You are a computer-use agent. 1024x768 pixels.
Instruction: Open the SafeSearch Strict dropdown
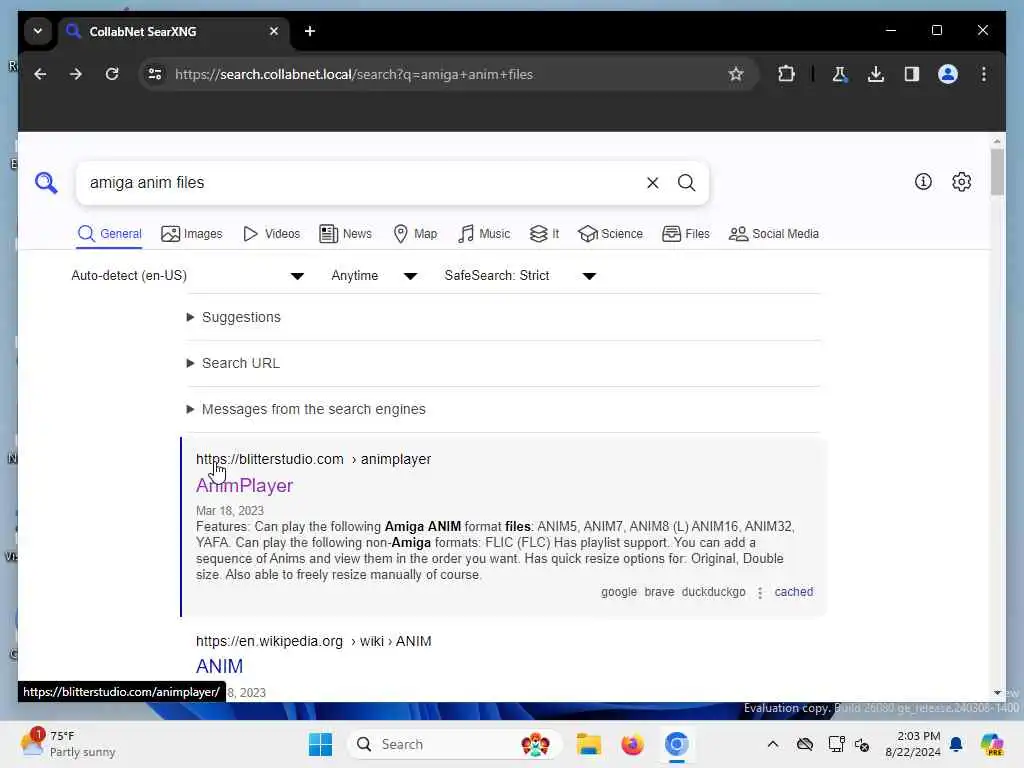click(520, 276)
